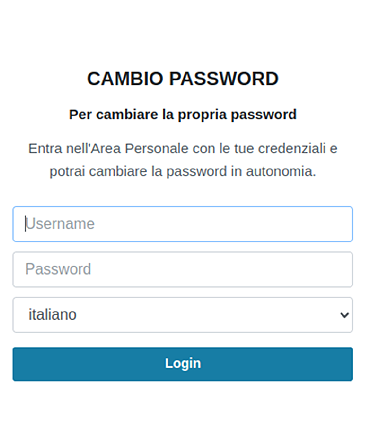Click empty area inside the Password box
Viewport: 365px width, 436px height.
(x=220, y=269)
